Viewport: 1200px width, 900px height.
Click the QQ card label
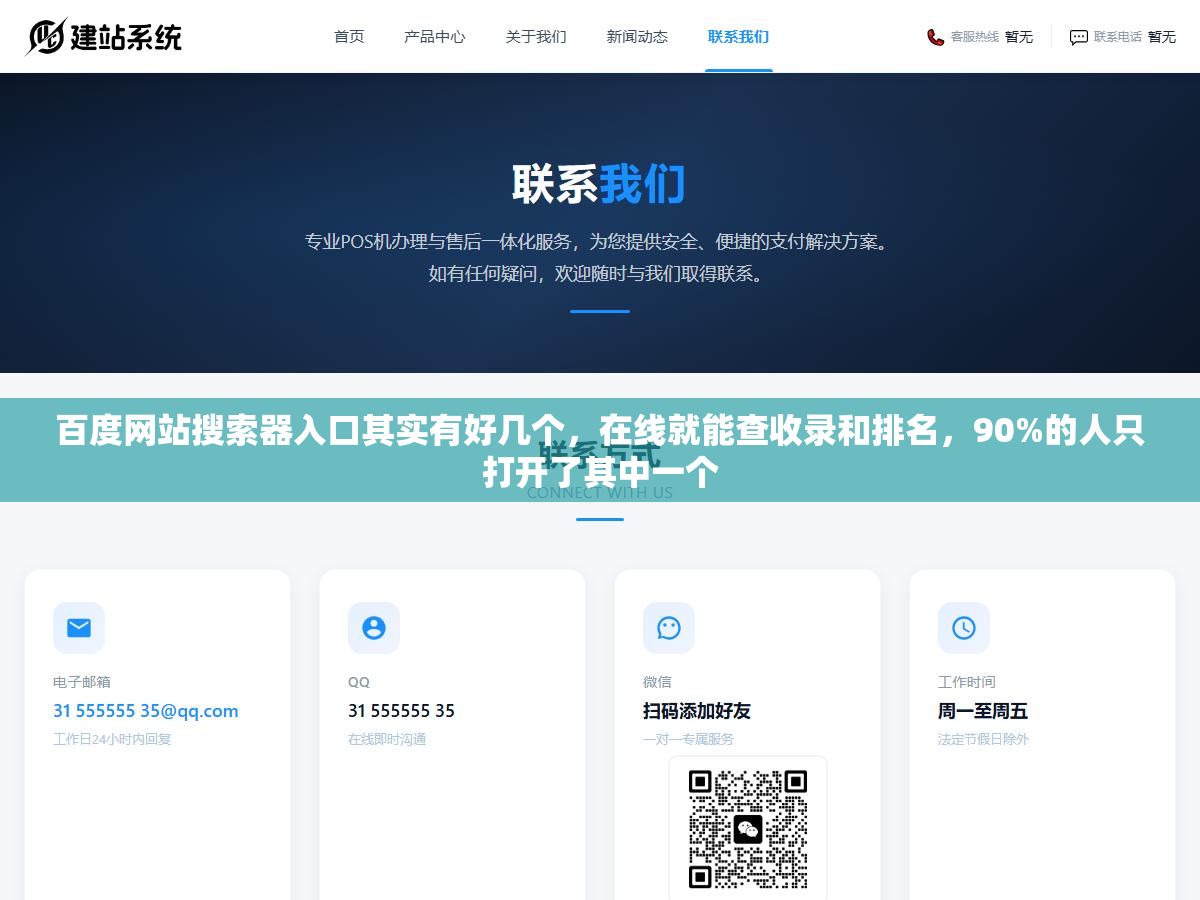click(x=359, y=682)
